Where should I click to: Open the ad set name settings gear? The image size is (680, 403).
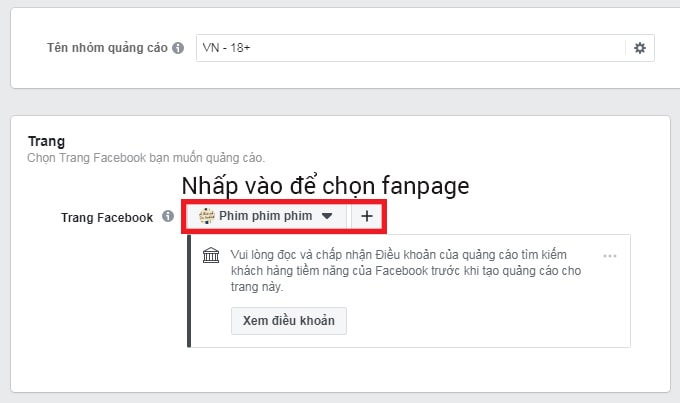coord(640,48)
